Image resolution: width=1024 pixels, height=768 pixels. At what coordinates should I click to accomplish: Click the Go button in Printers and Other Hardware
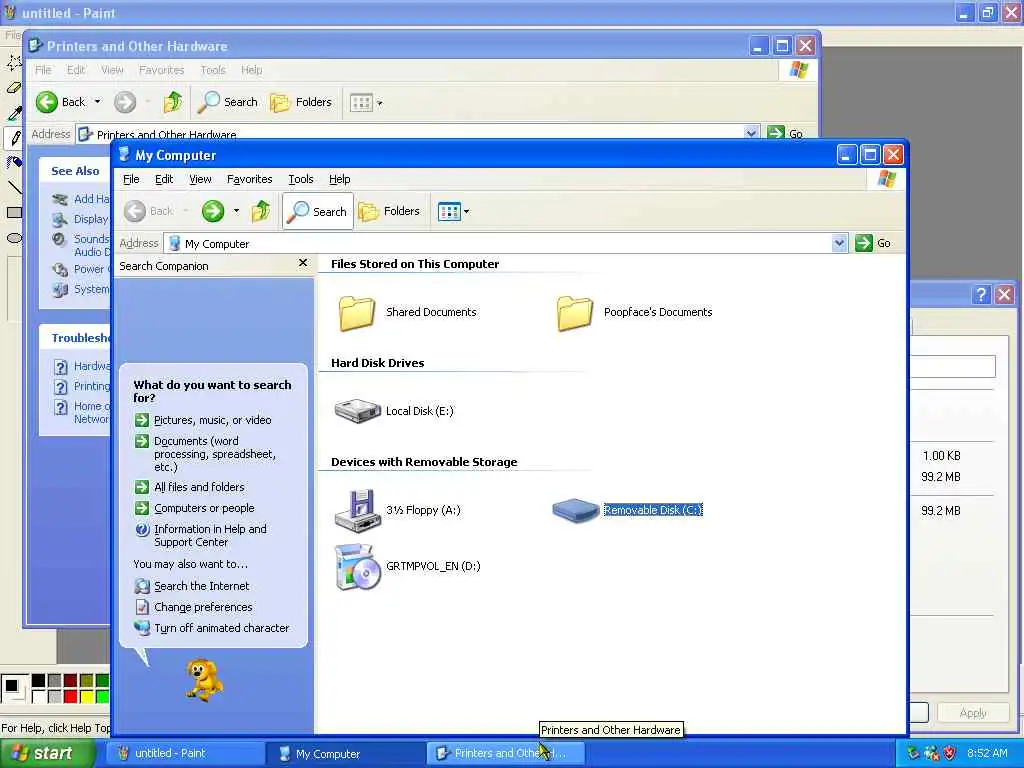tap(785, 133)
